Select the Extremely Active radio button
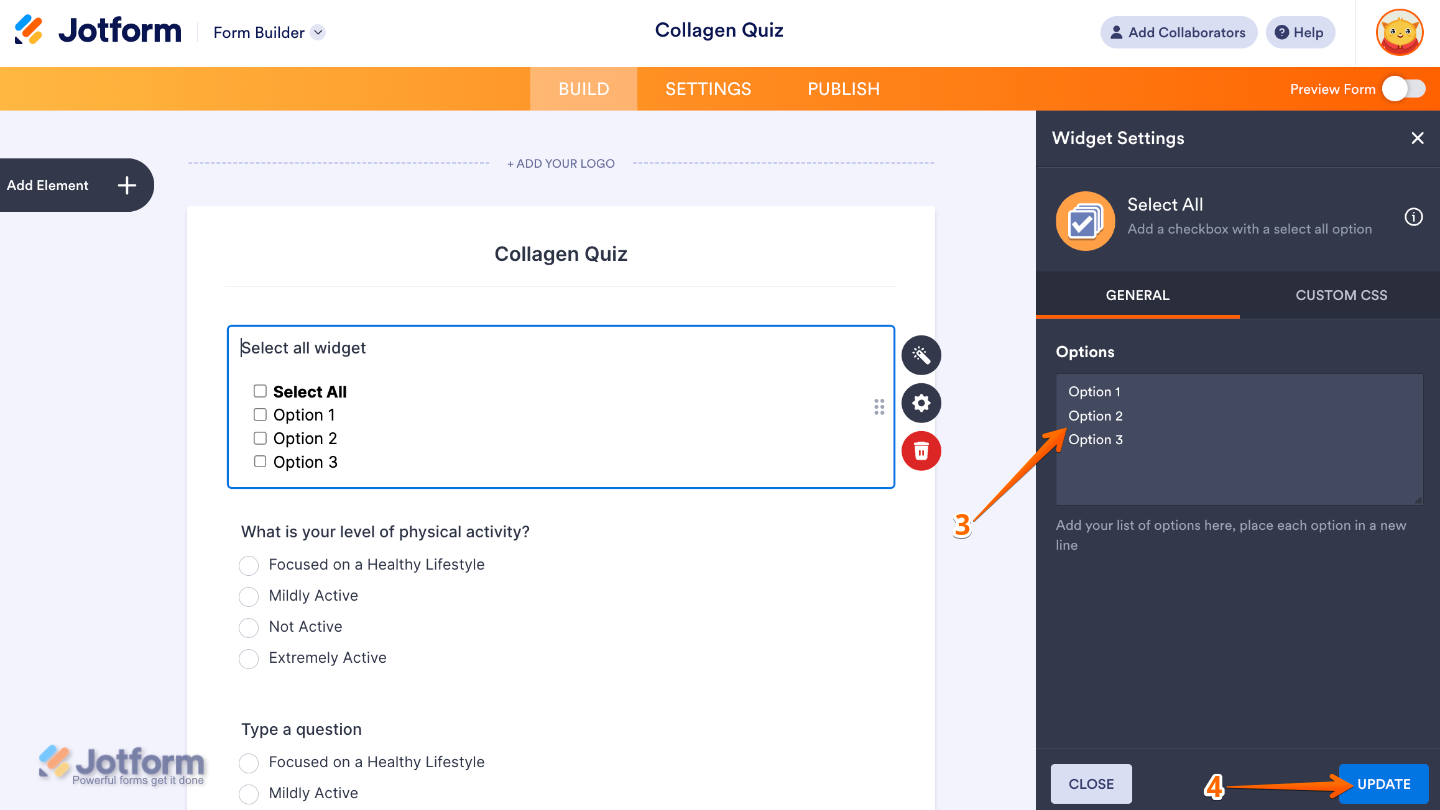 click(x=248, y=658)
